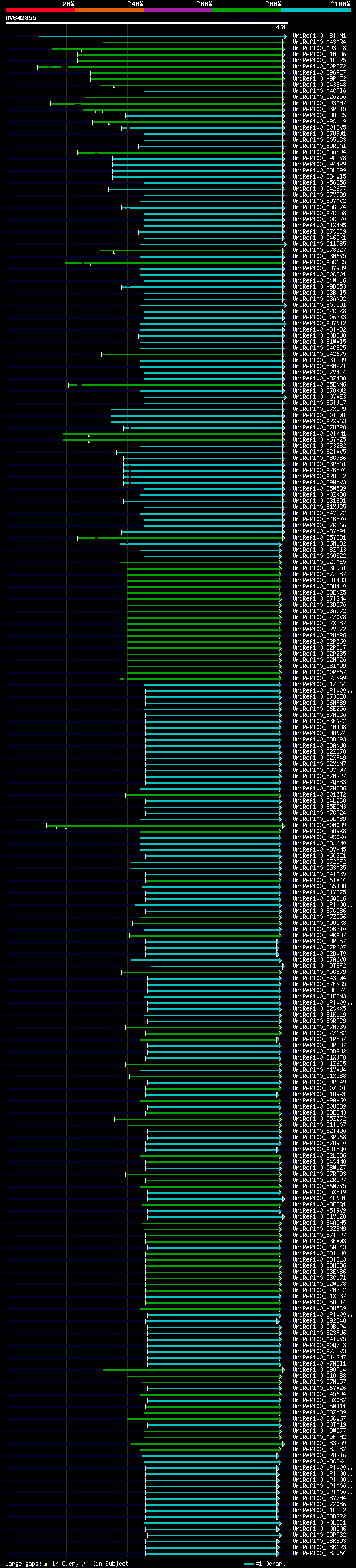Select hit label UniRef100_C1E825
The width and height of the screenshot is (356, 1568).
click(x=319, y=60)
